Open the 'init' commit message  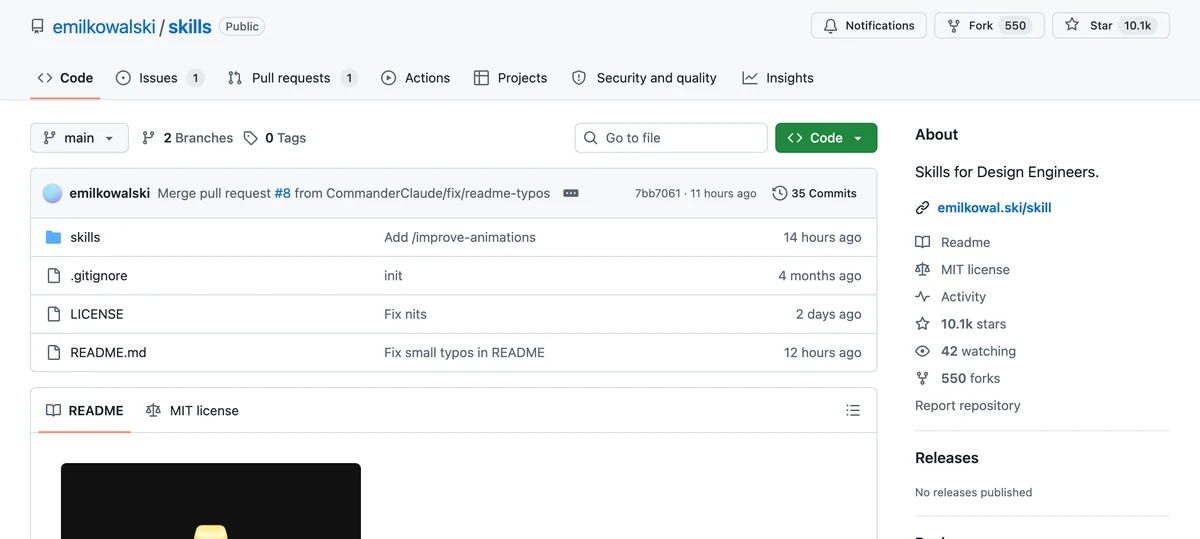point(393,276)
